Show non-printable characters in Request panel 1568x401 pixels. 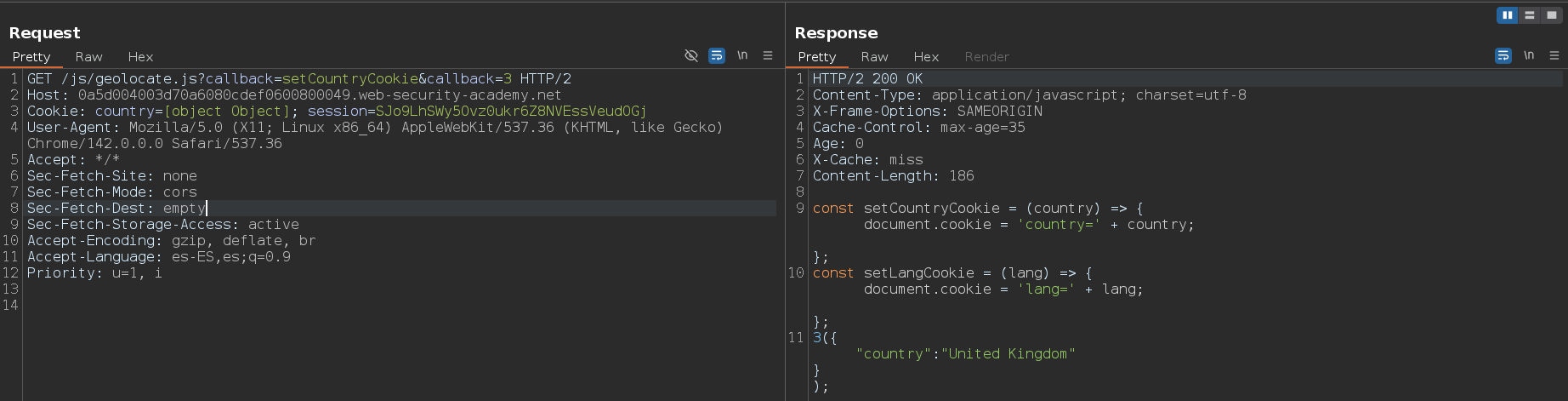coord(742,55)
